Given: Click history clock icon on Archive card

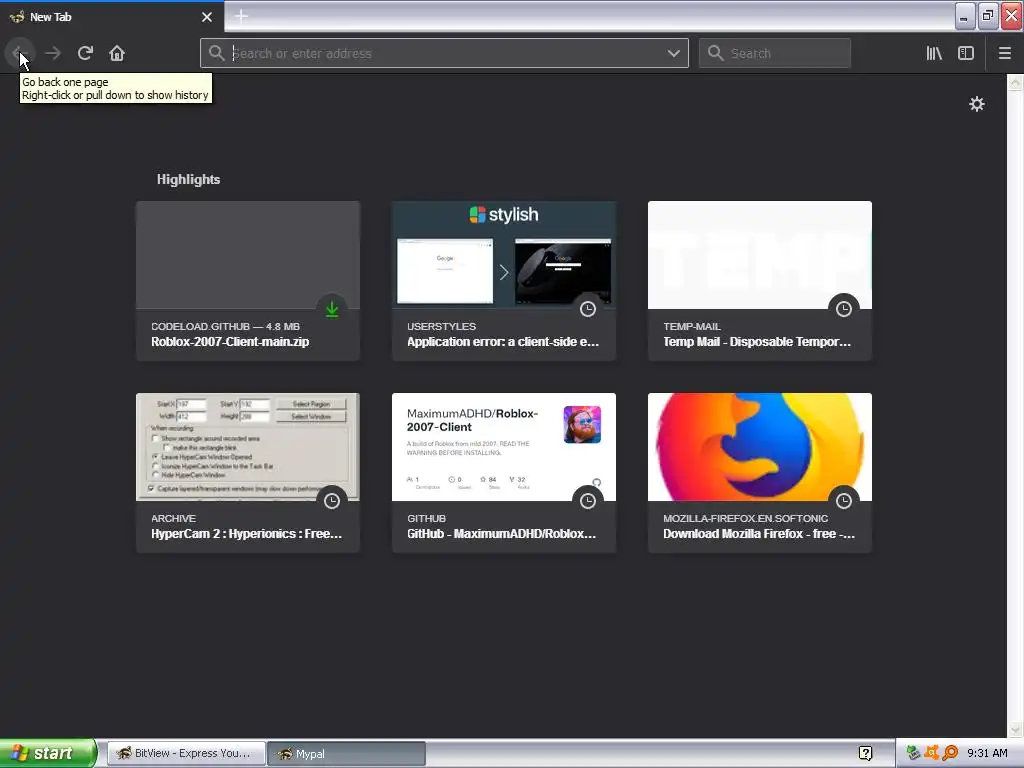Looking at the screenshot, I should tap(332, 501).
